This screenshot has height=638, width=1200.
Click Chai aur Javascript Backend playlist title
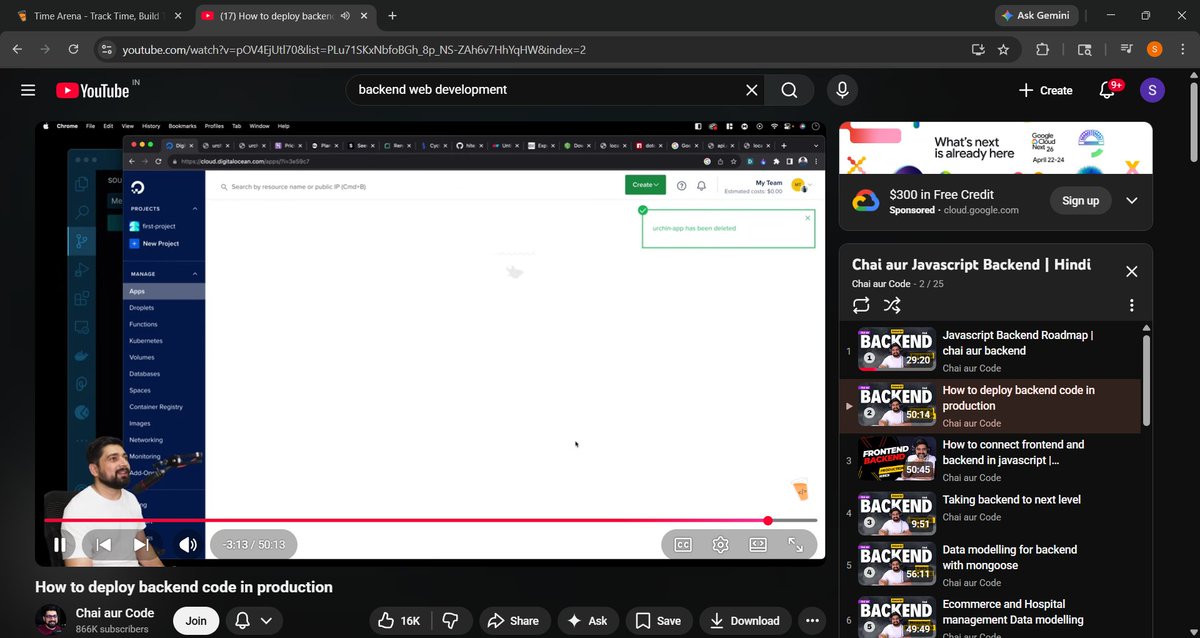click(x=971, y=265)
